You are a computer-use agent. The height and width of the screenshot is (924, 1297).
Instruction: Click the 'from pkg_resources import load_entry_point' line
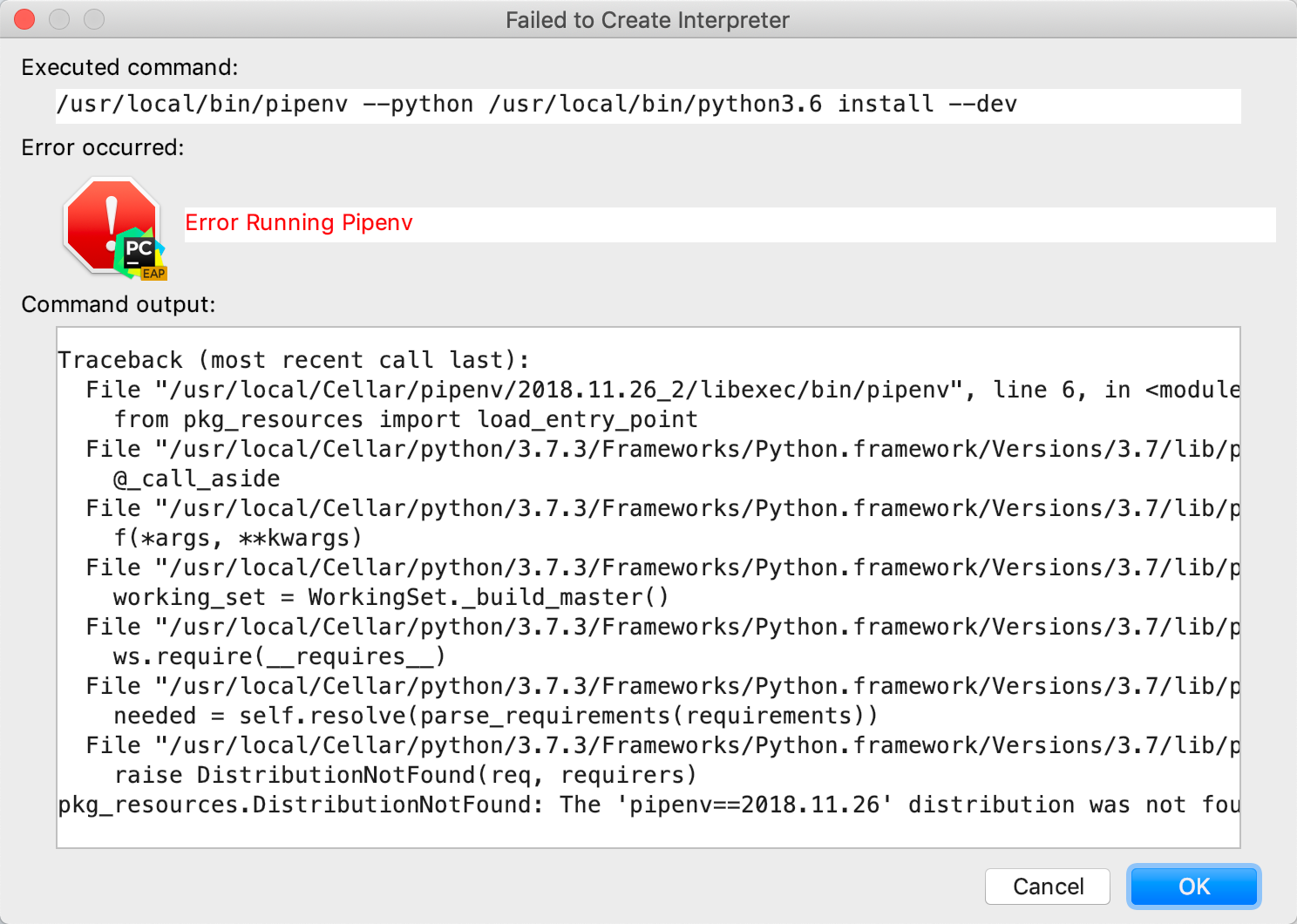(x=405, y=419)
